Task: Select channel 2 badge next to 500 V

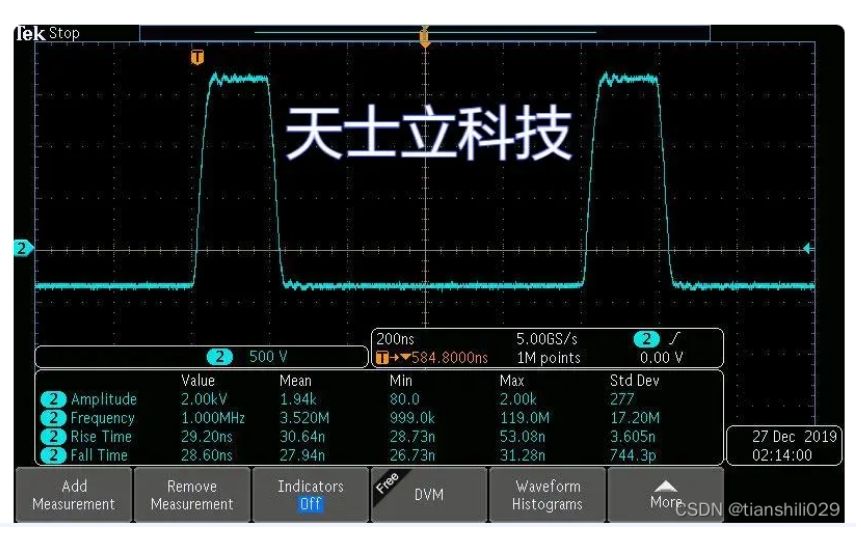Action: [x=220, y=357]
